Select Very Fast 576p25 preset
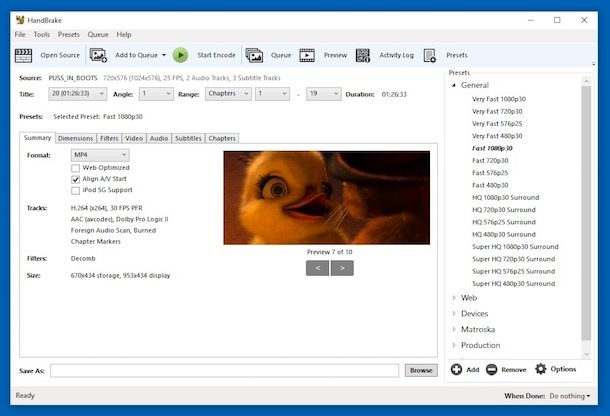The height and width of the screenshot is (416, 610). coord(497,124)
